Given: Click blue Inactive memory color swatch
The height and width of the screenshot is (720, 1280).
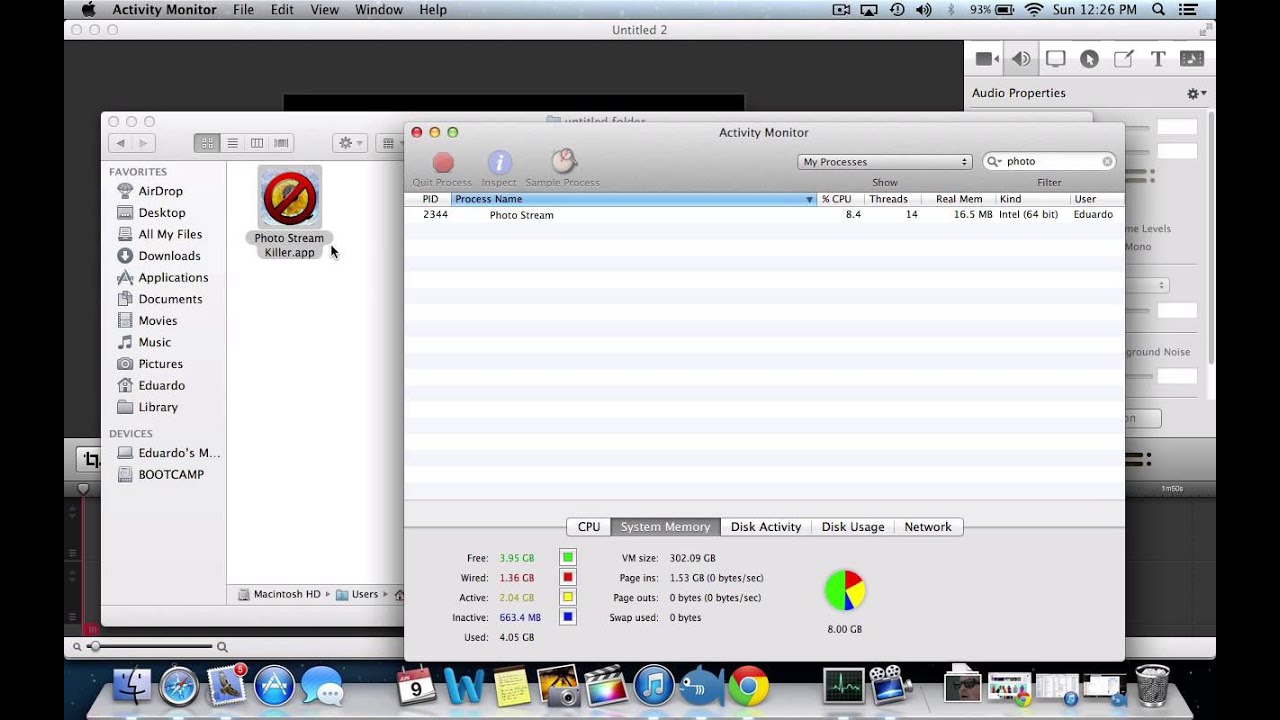Looking at the screenshot, I should tap(567, 617).
